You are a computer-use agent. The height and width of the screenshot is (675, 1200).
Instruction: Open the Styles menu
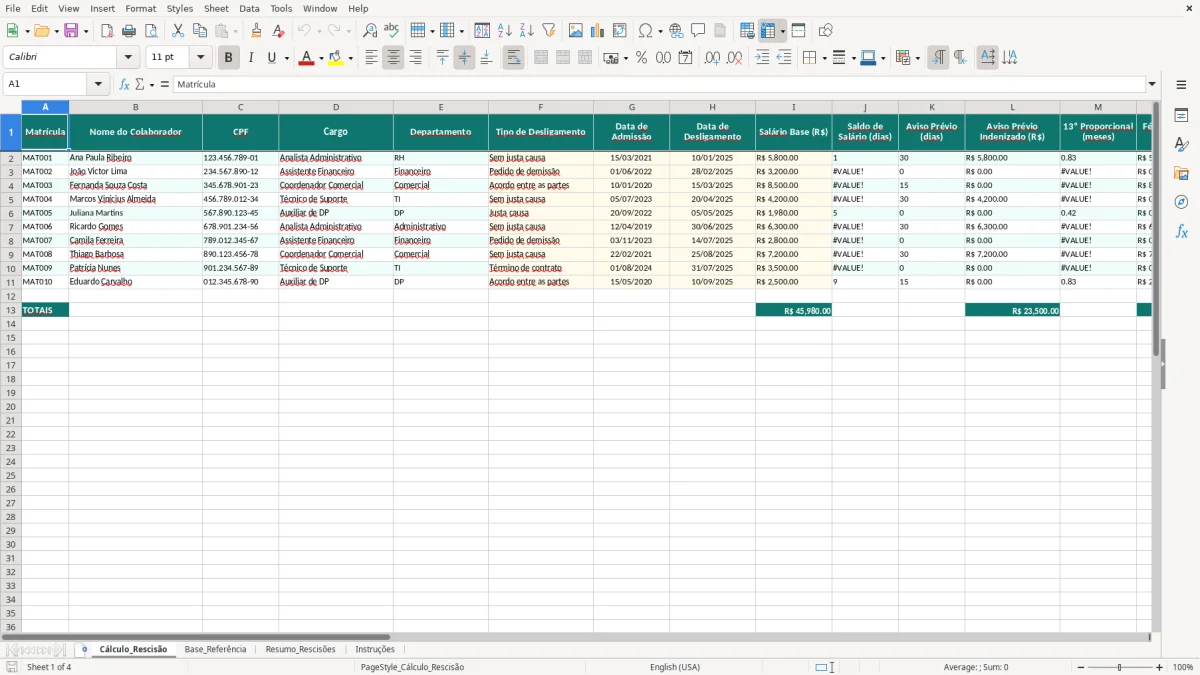tap(180, 8)
